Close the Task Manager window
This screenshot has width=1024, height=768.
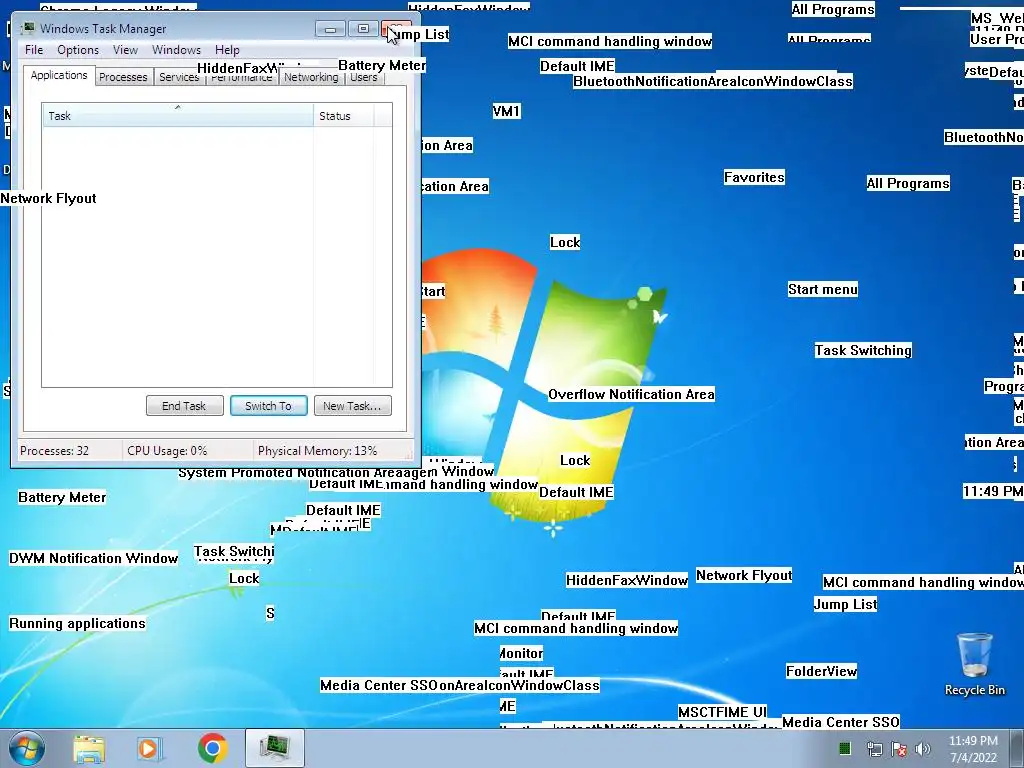point(396,29)
